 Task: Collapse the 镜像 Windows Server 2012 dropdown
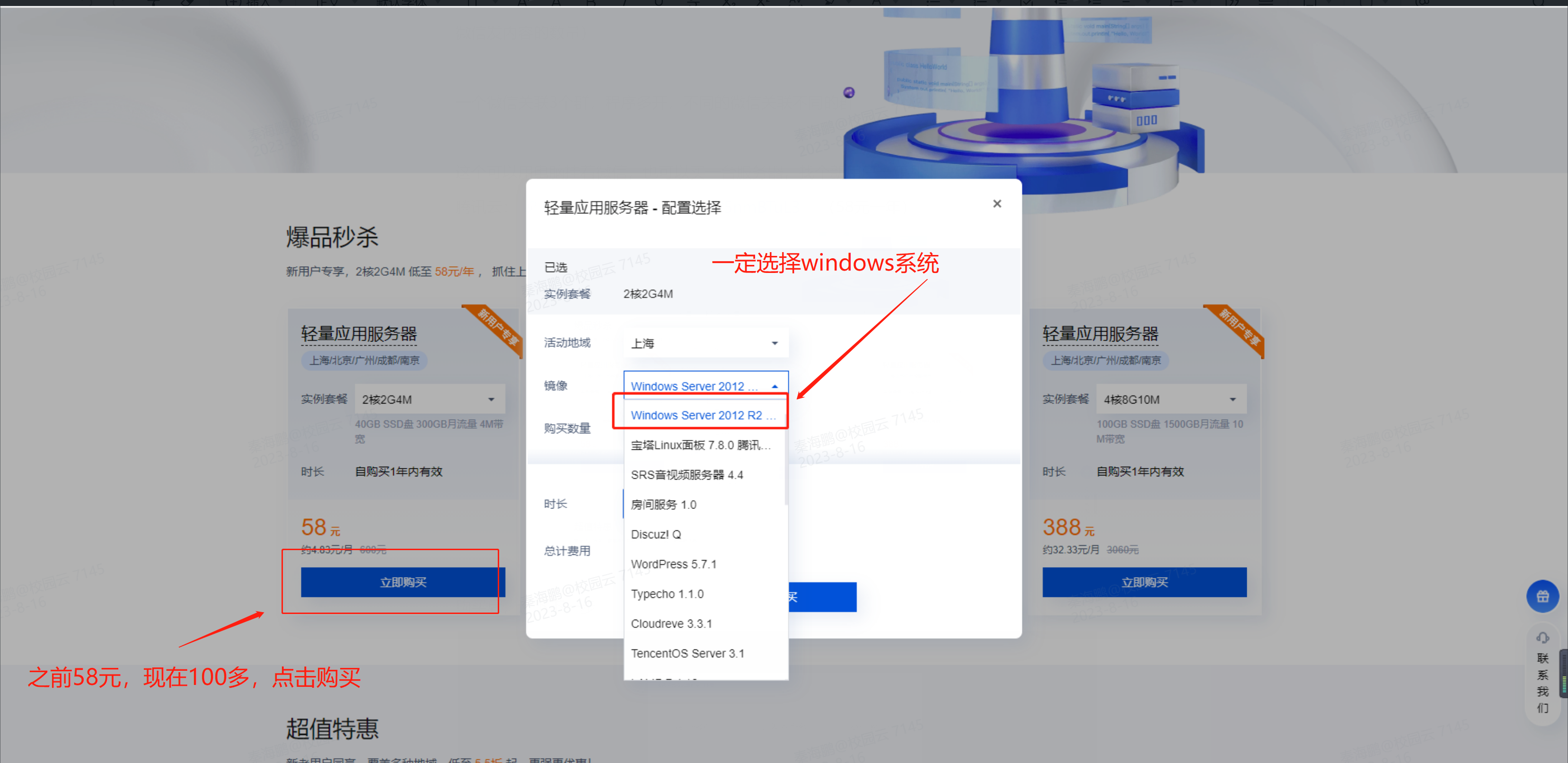pos(705,386)
